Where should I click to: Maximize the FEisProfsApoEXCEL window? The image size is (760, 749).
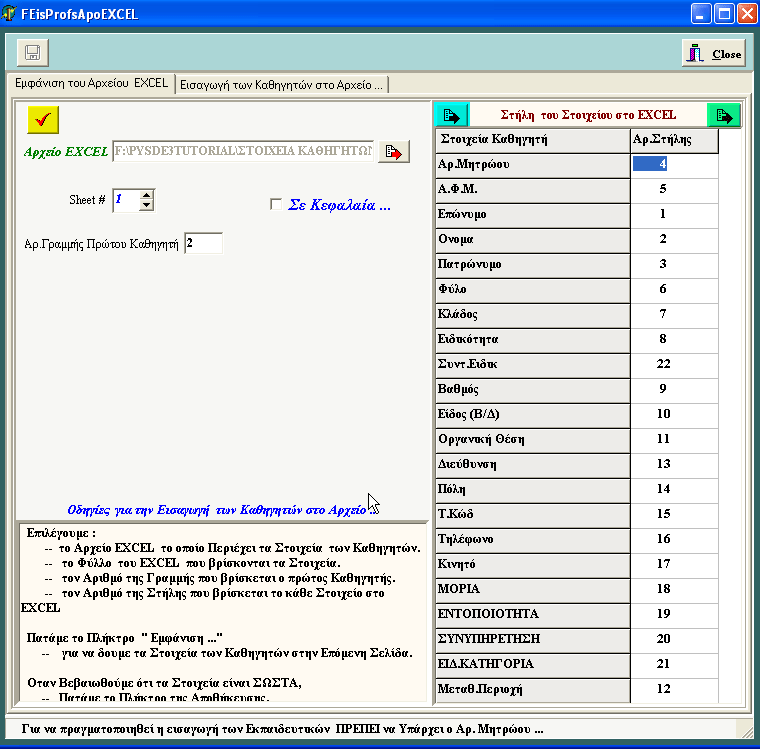coord(722,14)
